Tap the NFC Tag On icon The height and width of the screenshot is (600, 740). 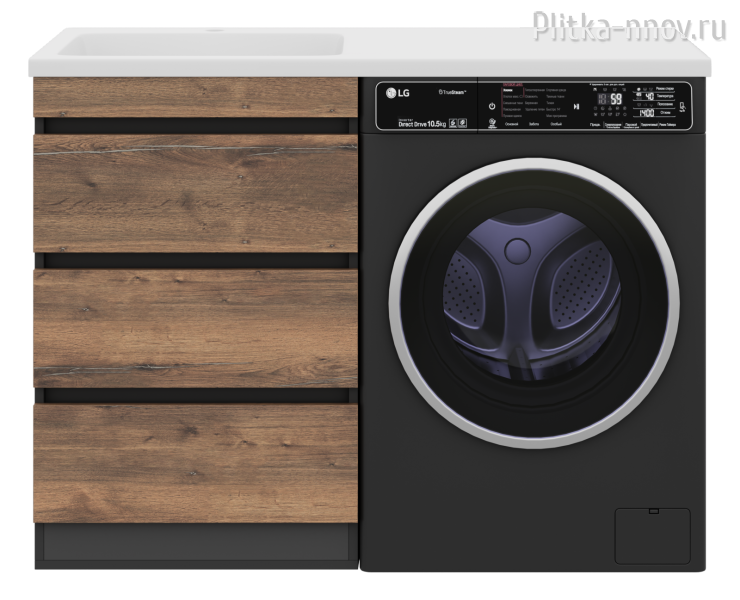pos(681,107)
